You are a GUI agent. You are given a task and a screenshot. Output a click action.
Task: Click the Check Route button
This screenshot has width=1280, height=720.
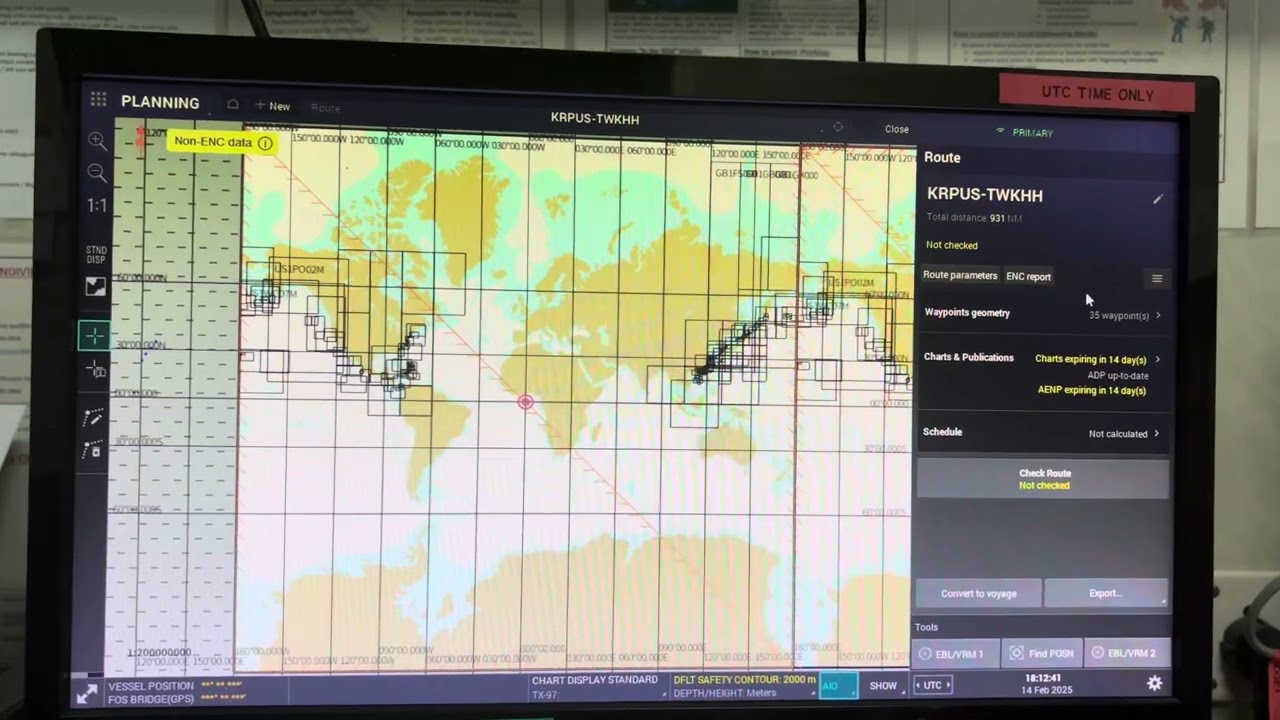[1043, 479]
